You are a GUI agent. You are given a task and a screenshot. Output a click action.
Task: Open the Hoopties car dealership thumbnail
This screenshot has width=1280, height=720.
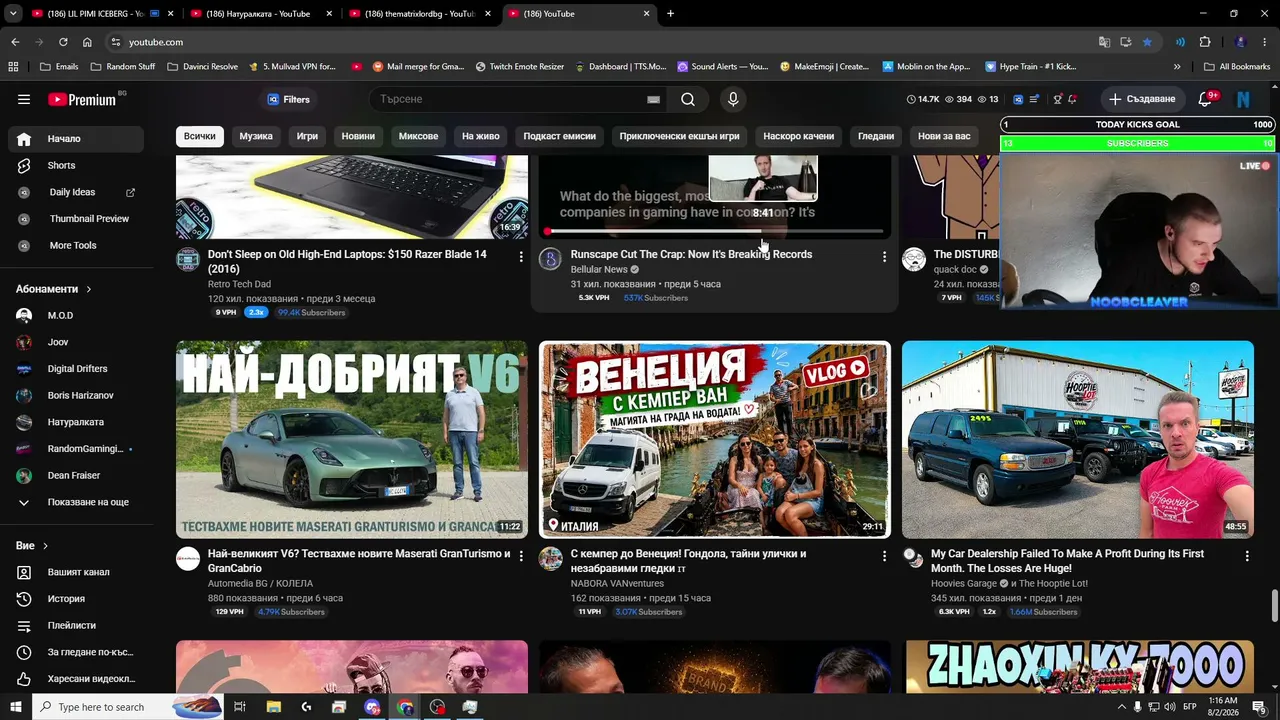[1078, 440]
